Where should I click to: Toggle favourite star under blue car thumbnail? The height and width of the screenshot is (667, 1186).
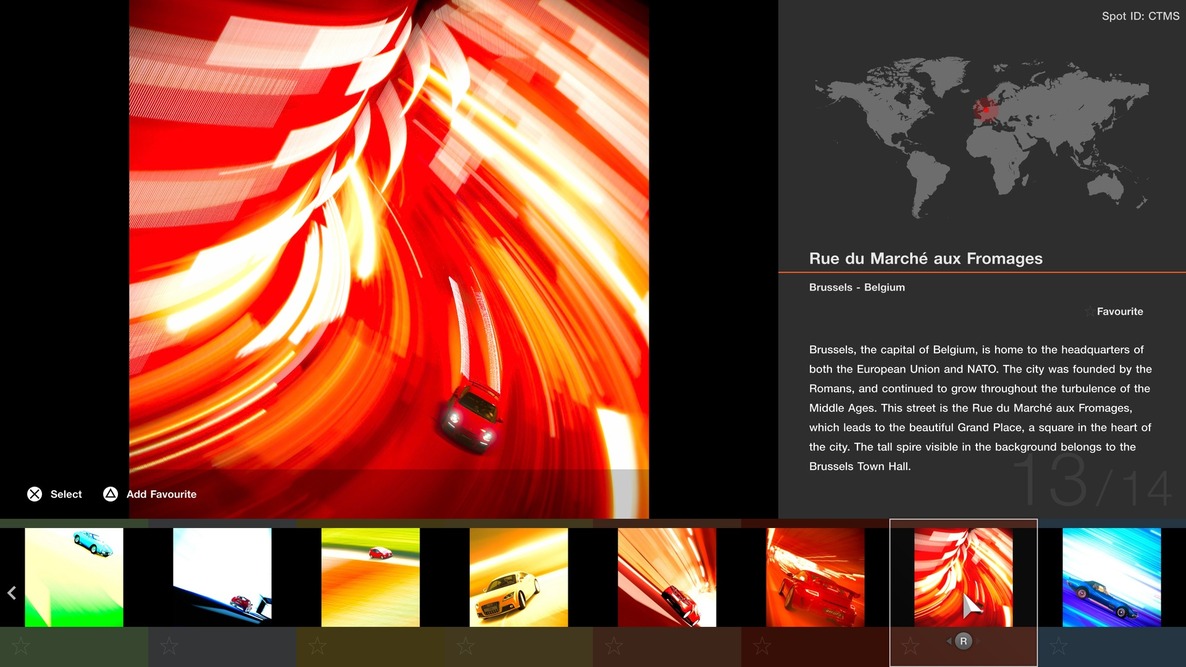click(x=20, y=646)
